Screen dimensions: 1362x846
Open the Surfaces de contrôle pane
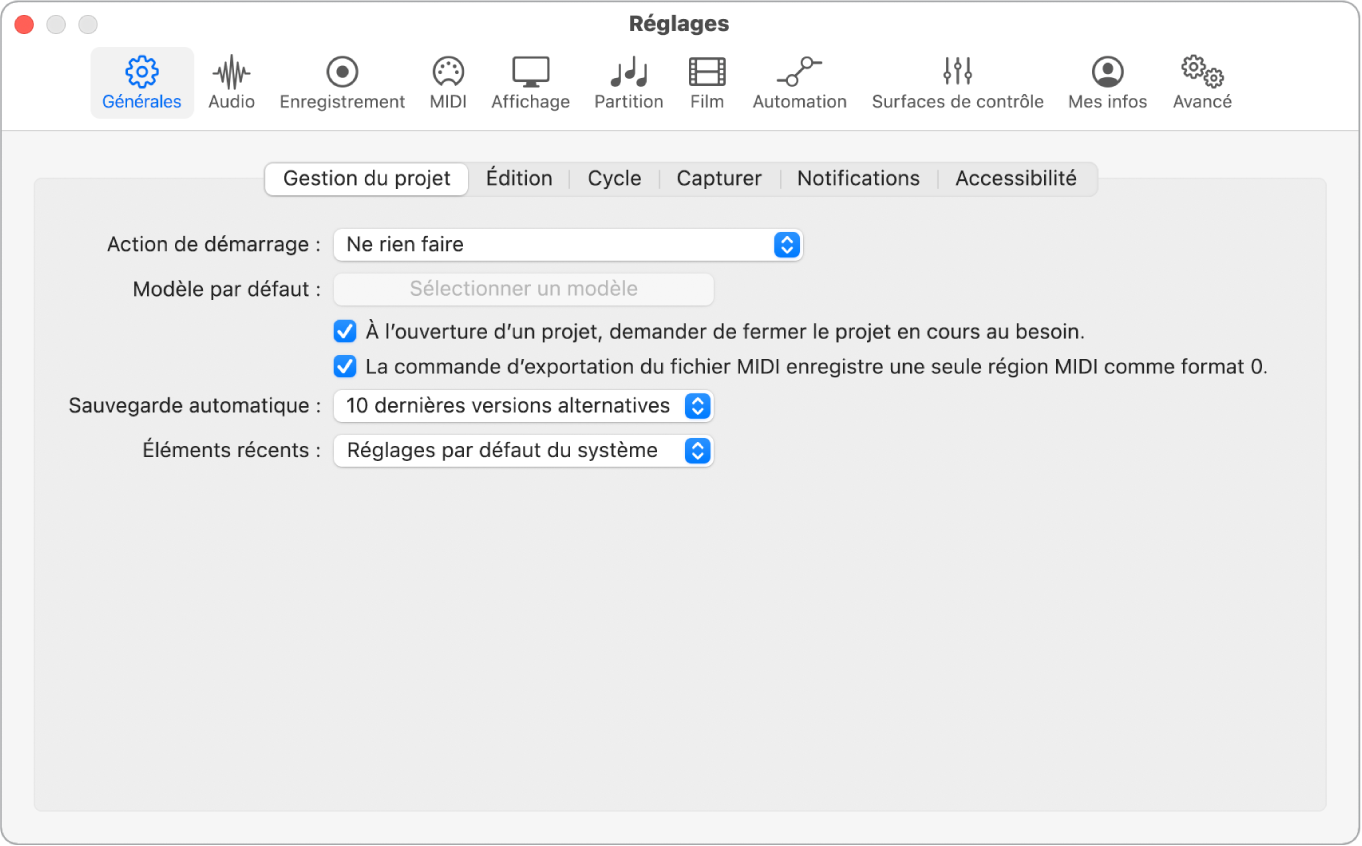click(958, 83)
